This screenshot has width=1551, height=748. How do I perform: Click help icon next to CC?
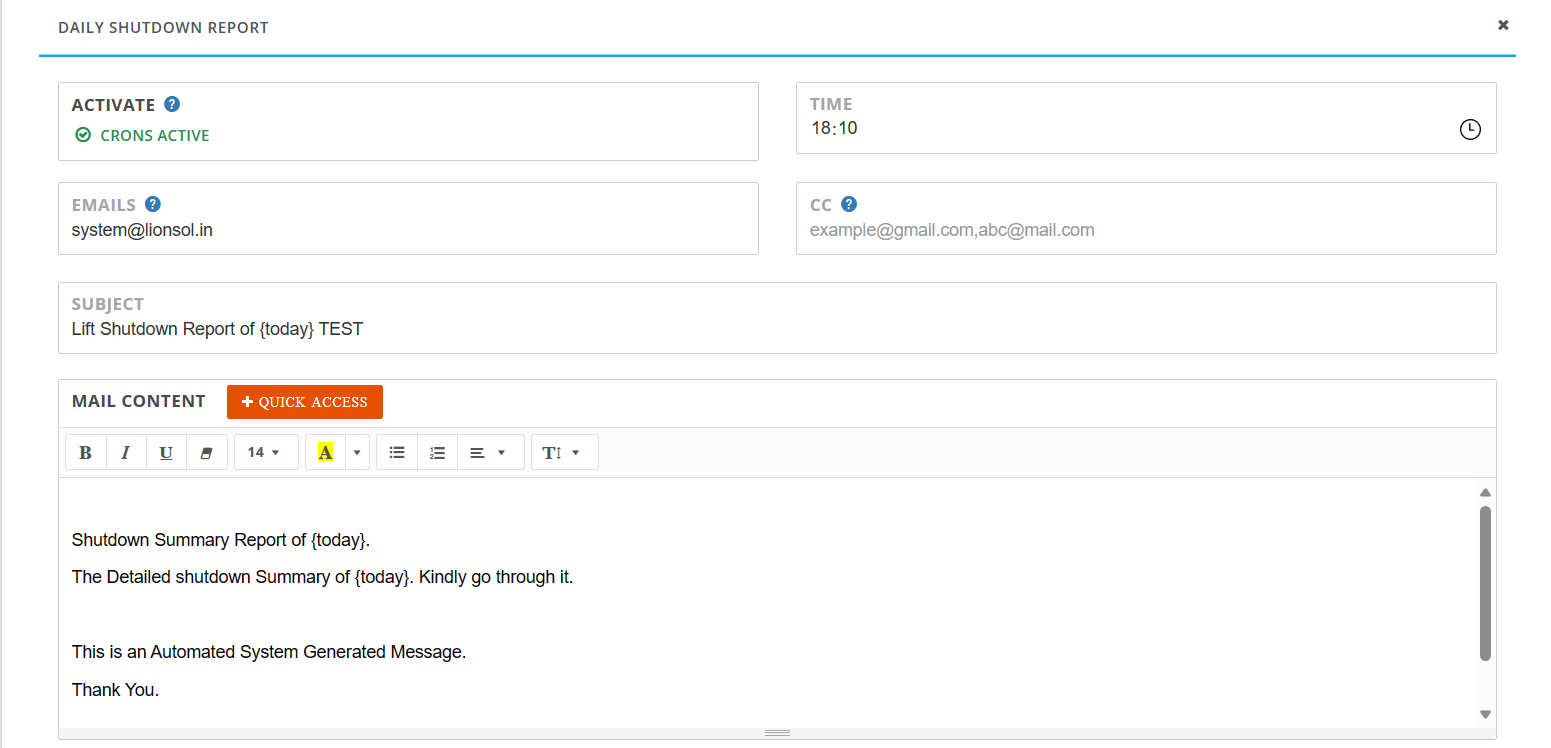849,204
